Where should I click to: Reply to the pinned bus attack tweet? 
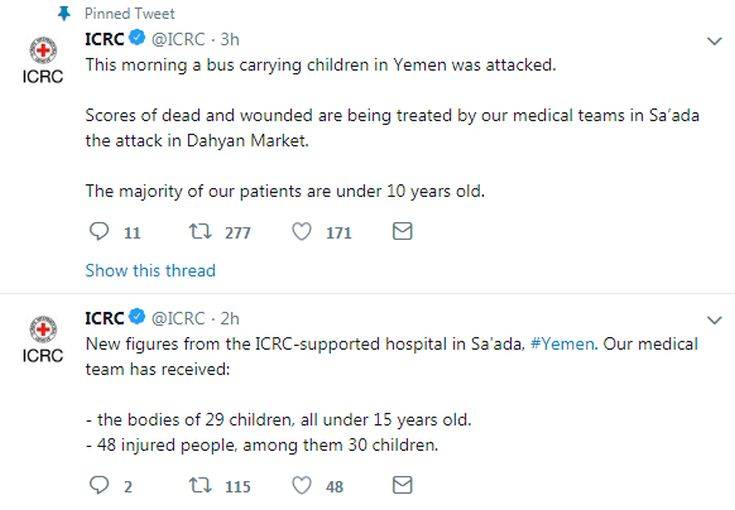coord(98,232)
